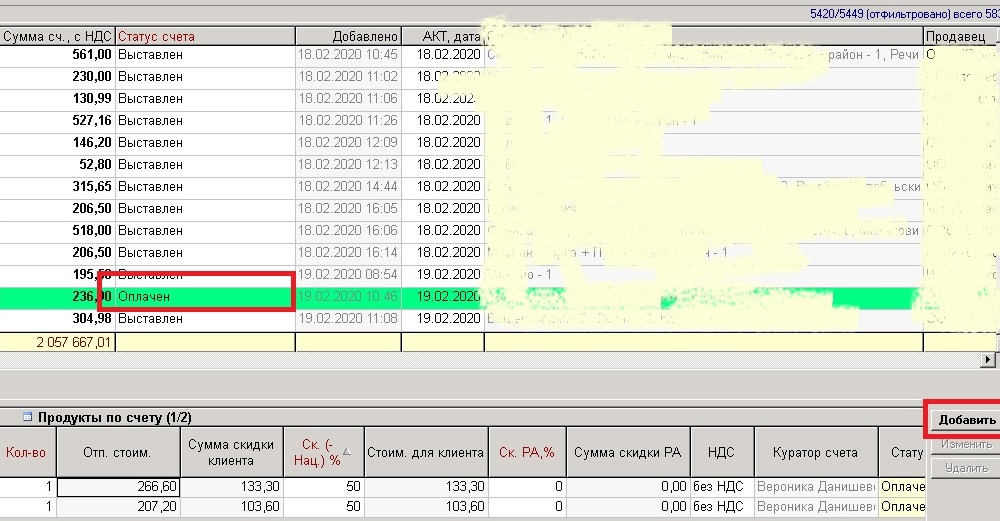Click the panel icon beside 'Продукты по счету'
The height and width of the screenshot is (521, 1000).
(12, 417)
